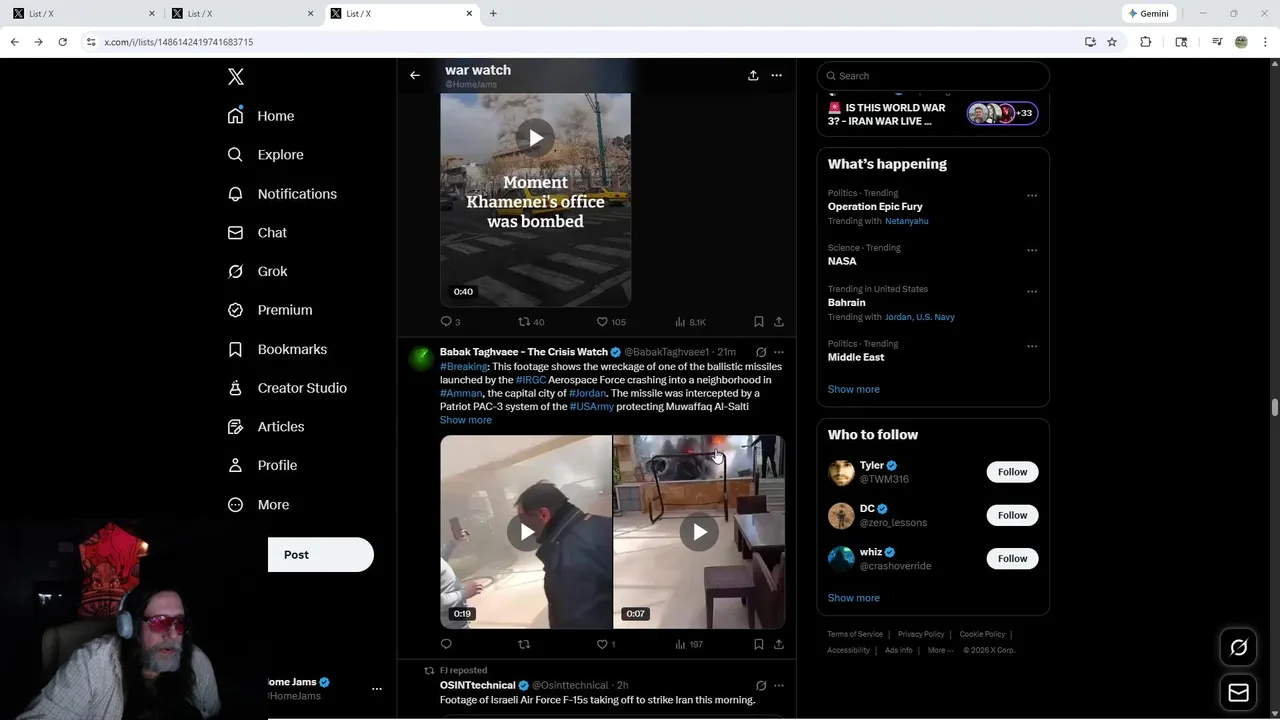Click the Search input field
Viewport: 1280px width, 720px height.
(x=933, y=76)
